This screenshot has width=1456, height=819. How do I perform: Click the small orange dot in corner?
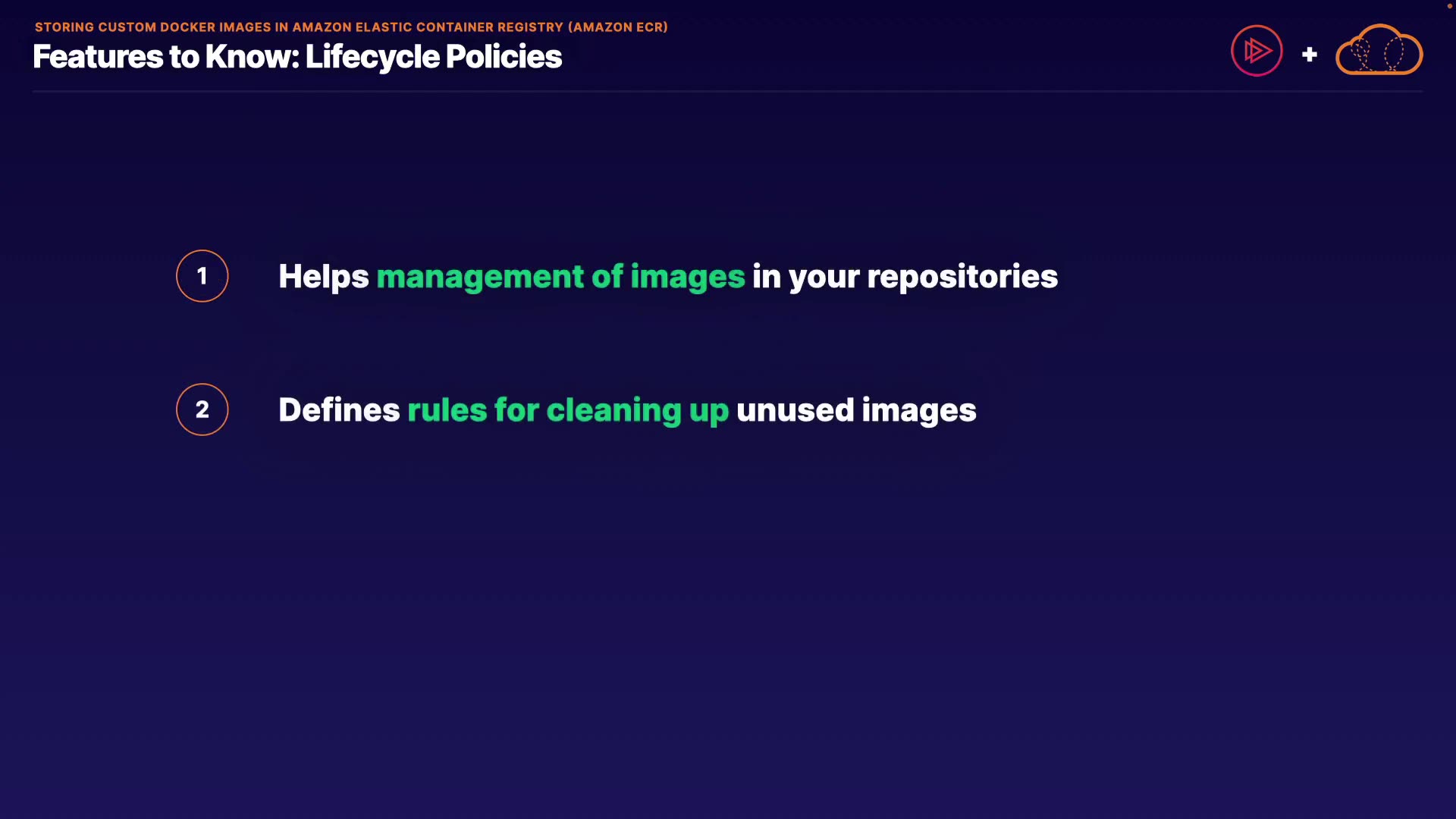1449,5
